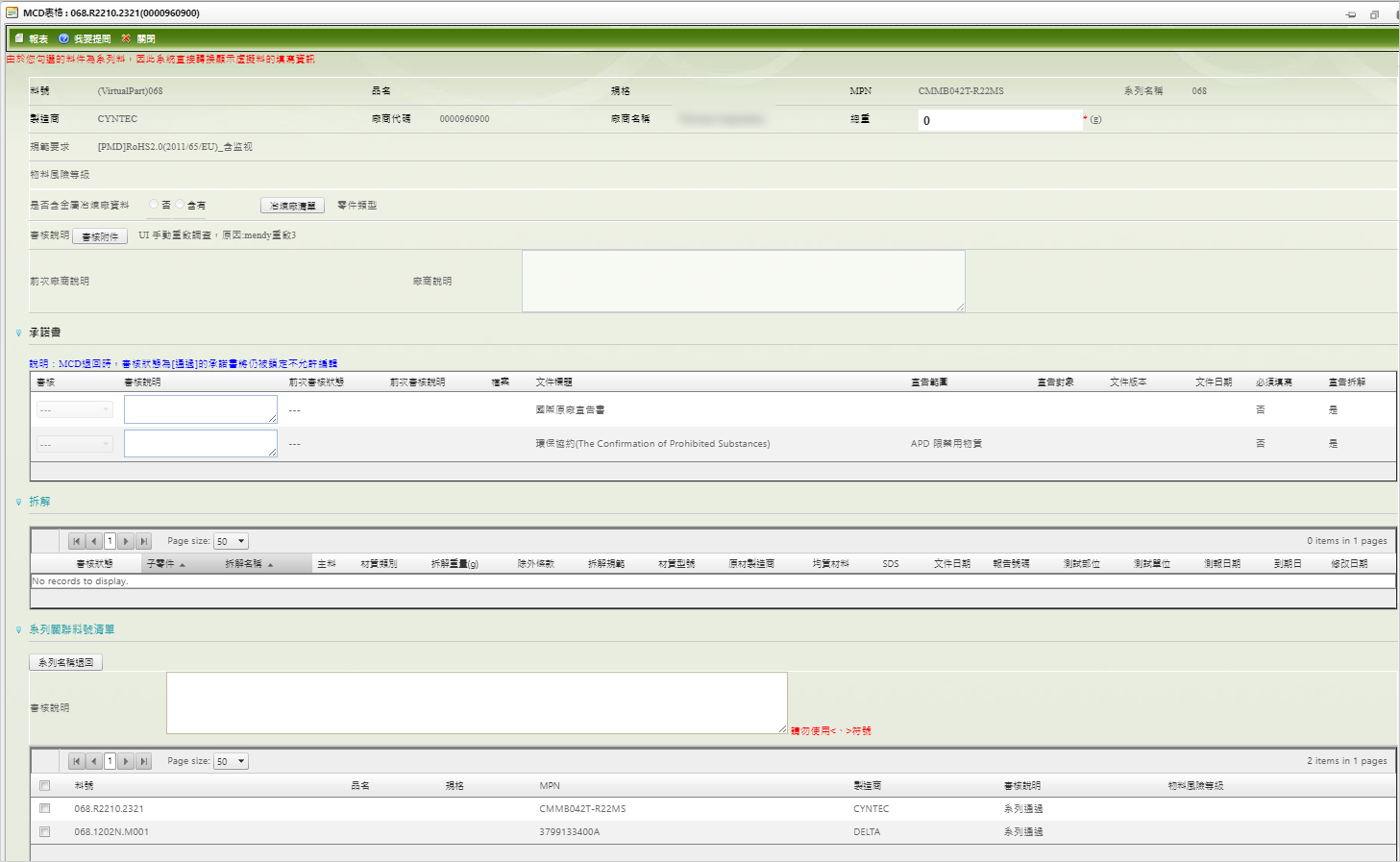Check the box for row 068.1202N.M001
The image size is (1400, 862).
44,831
